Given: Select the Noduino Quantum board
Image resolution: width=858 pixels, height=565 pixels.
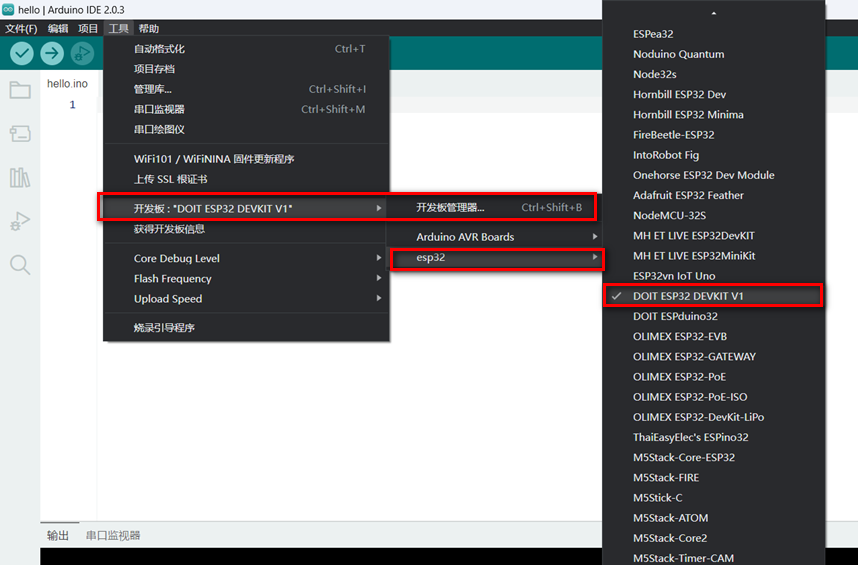Looking at the screenshot, I should (714, 54).
